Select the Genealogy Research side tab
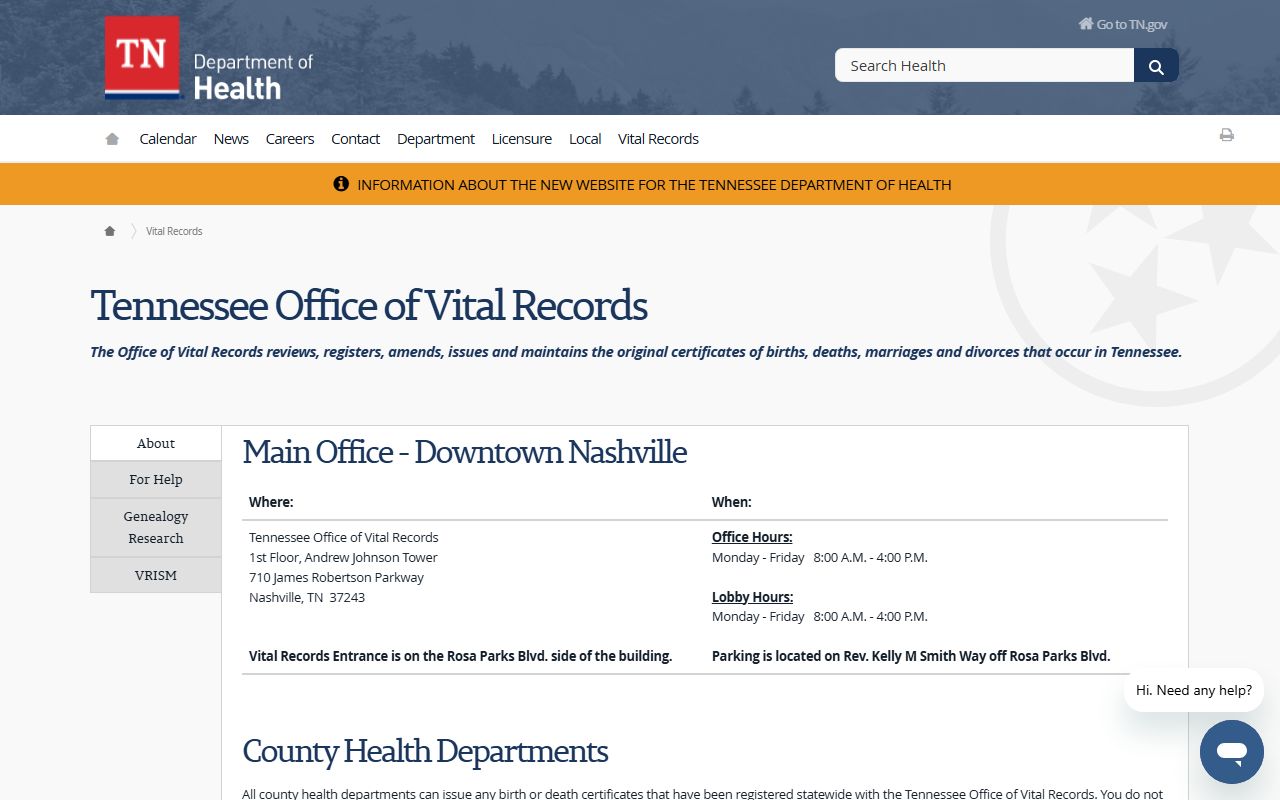Viewport: 1280px width, 800px height. (156, 527)
